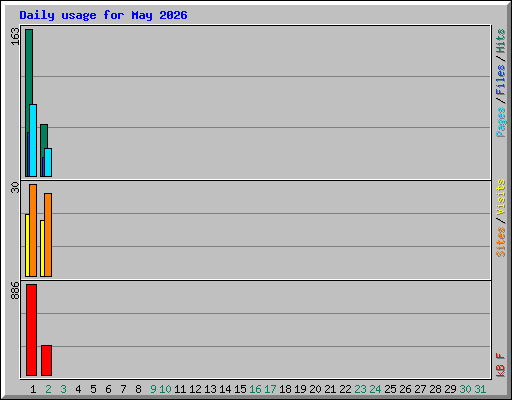Click the cyan Pages bar for day 1
The height and width of the screenshot is (400, 512).
coord(33,140)
